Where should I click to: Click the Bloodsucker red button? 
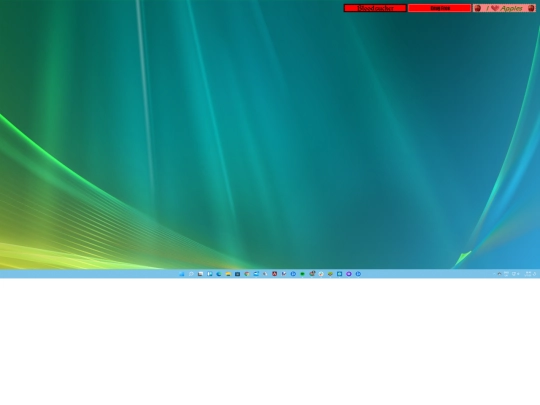pyautogui.click(x=375, y=8)
